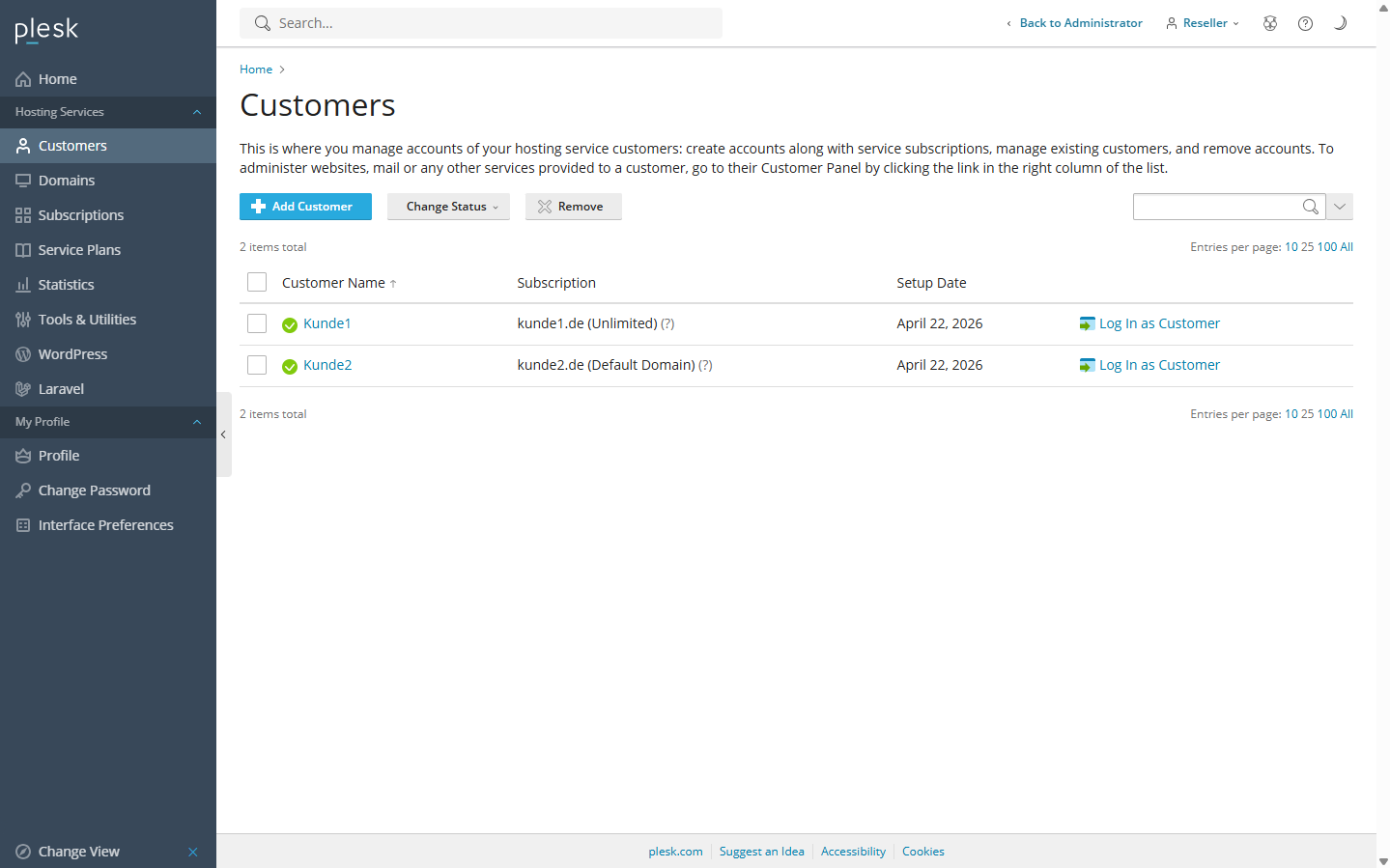Open Statistics in sidebar
1390x868 pixels.
[108, 285]
